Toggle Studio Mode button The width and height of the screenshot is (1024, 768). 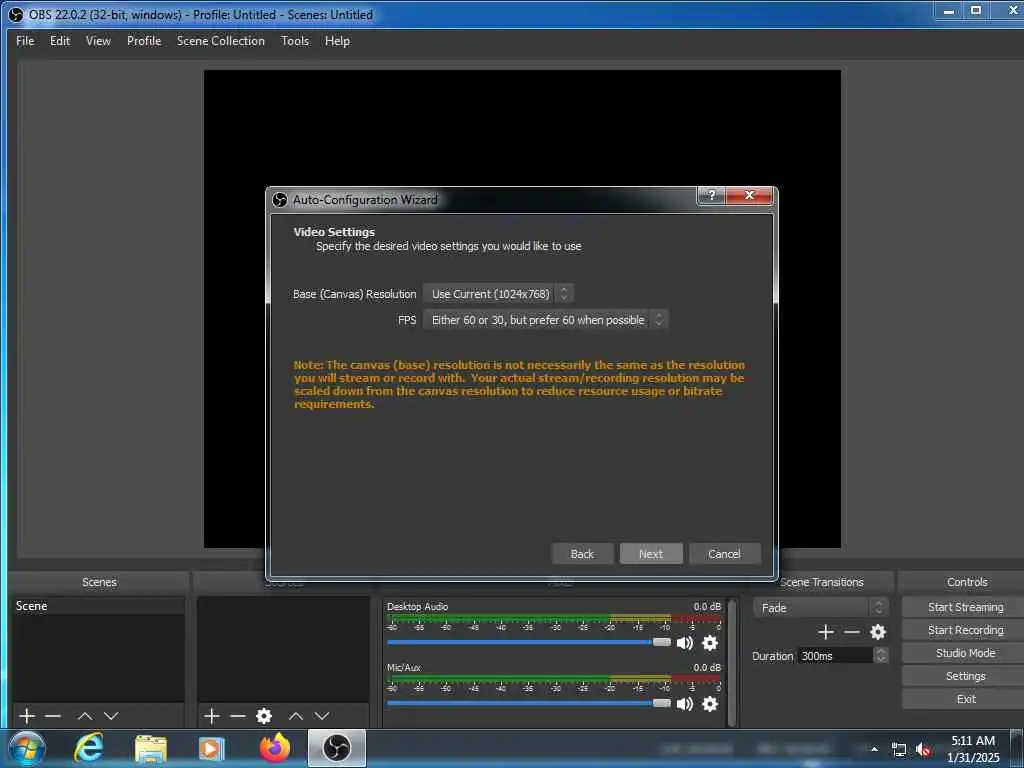click(965, 653)
